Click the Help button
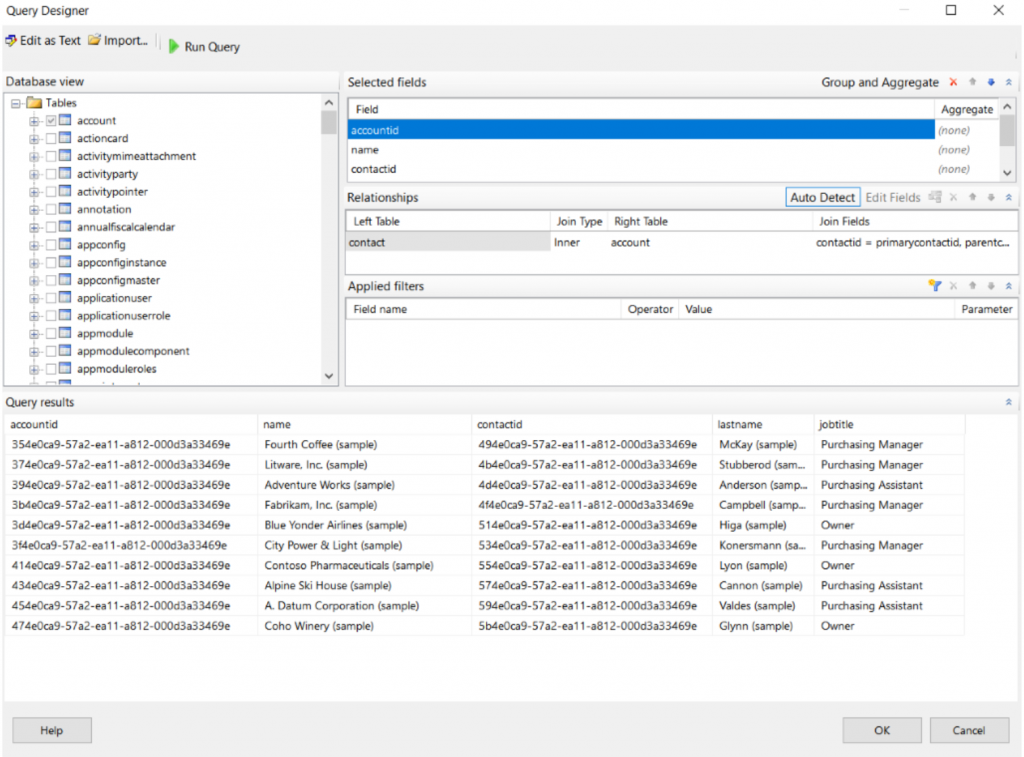The width and height of the screenshot is (1024, 757). click(52, 730)
